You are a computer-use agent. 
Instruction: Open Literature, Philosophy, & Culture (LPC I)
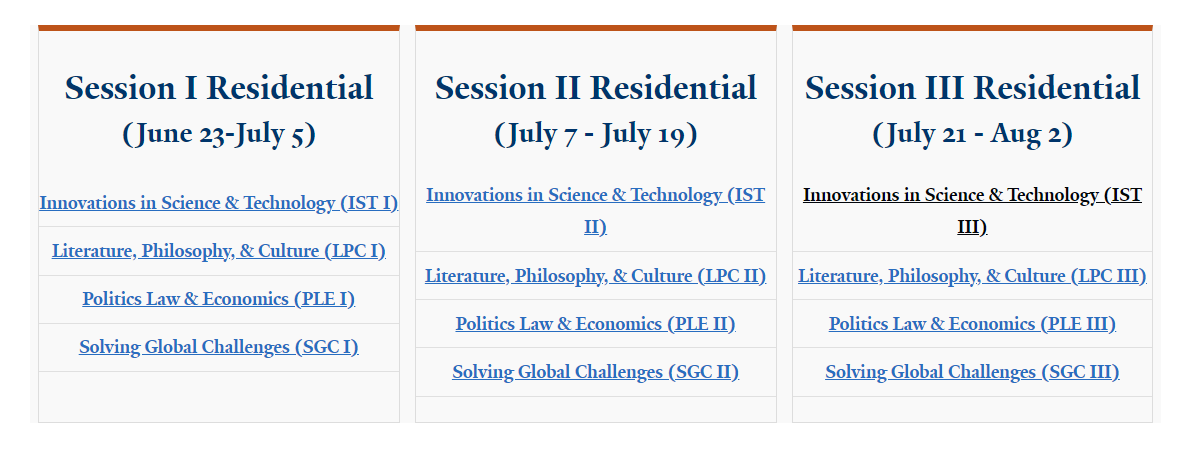click(218, 251)
